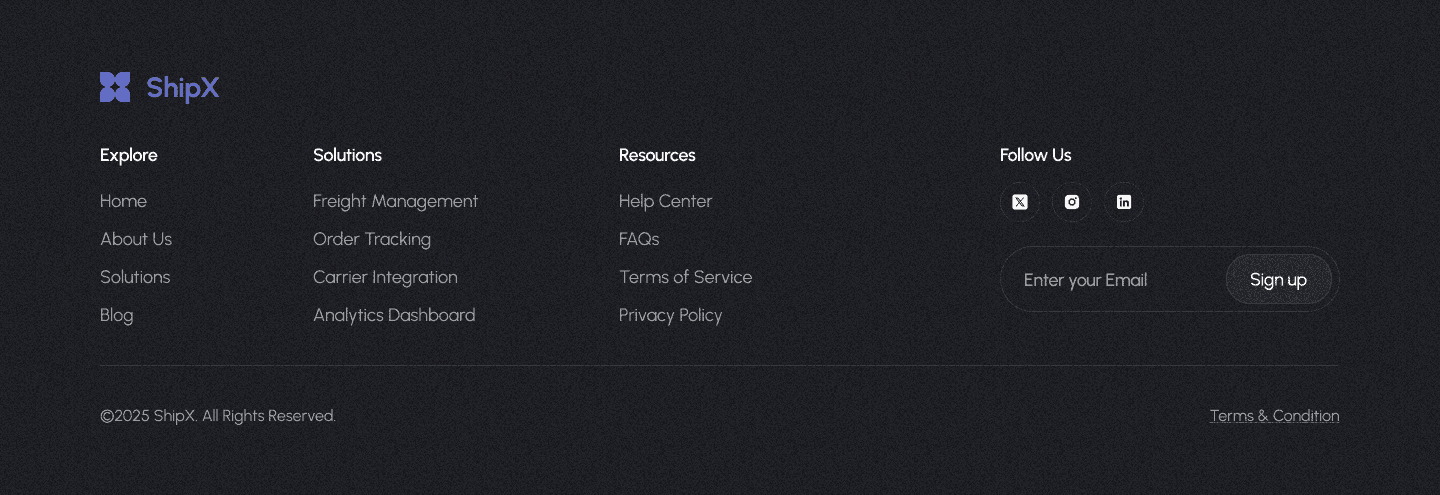View the FAQs link
Screen dimensions: 1440x495
[x=639, y=239]
